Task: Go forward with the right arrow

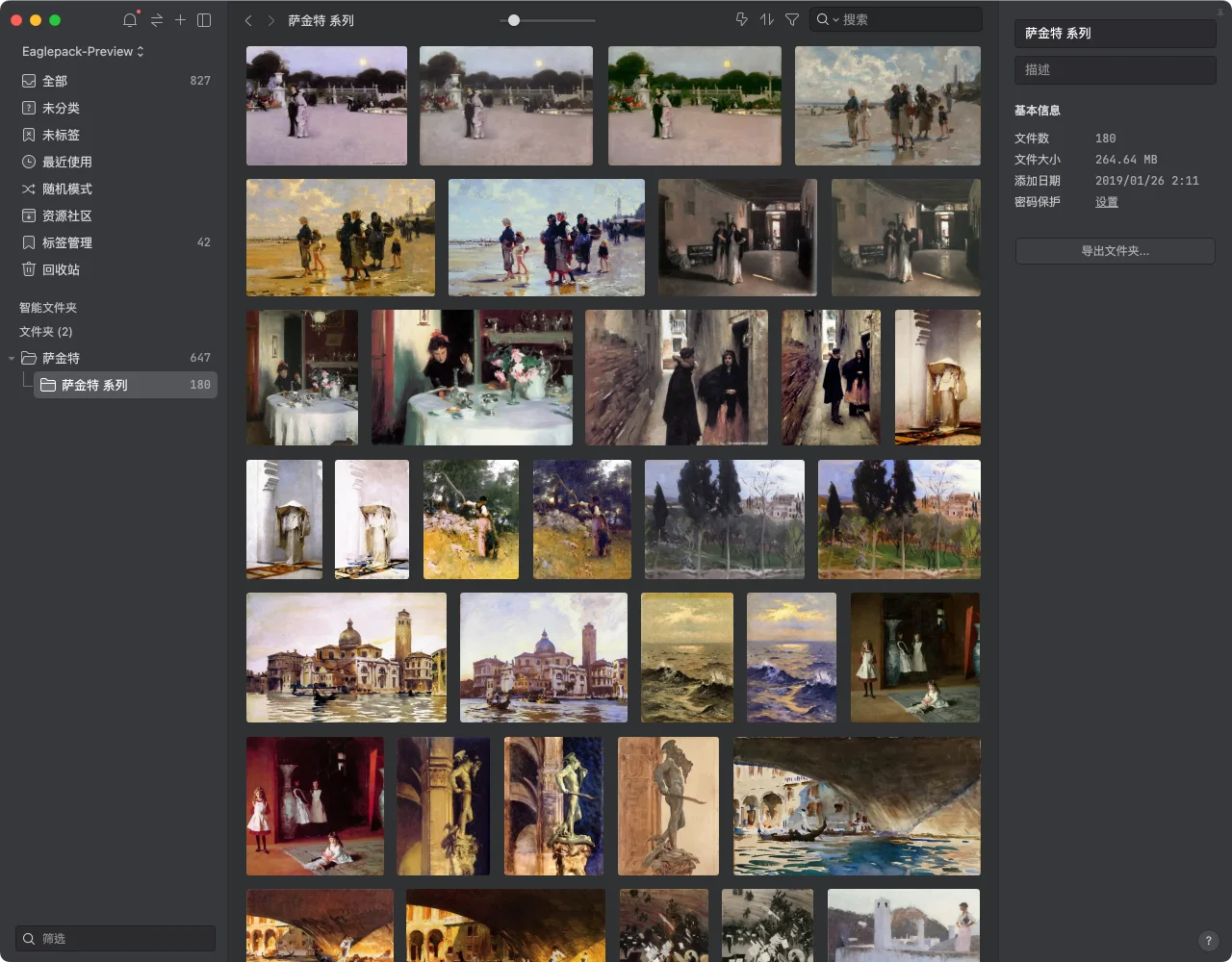Action: [271, 20]
